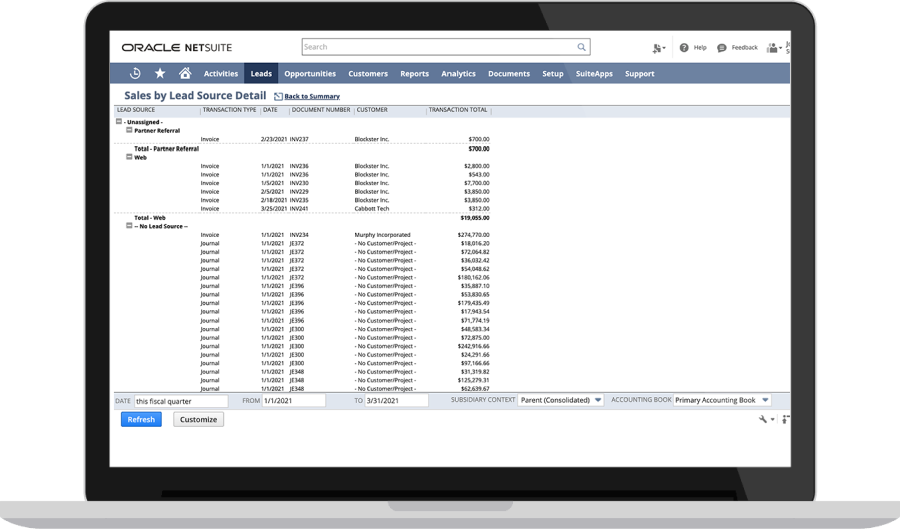900x529 pixels.
Task: Click the $543.00 amount
Action: pyautogui.click(x=479, y=174)
